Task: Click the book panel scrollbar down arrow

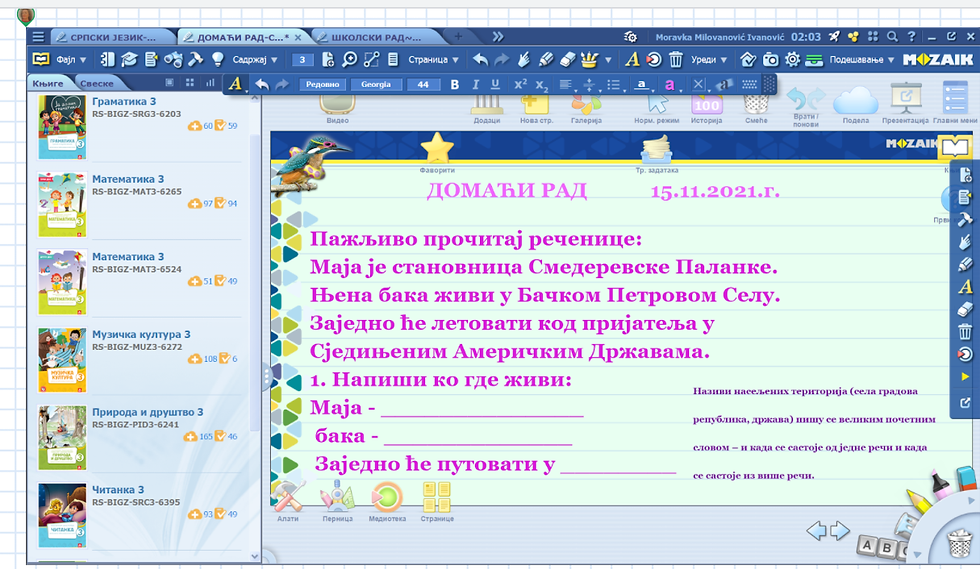Action: [x=254, y=556]
